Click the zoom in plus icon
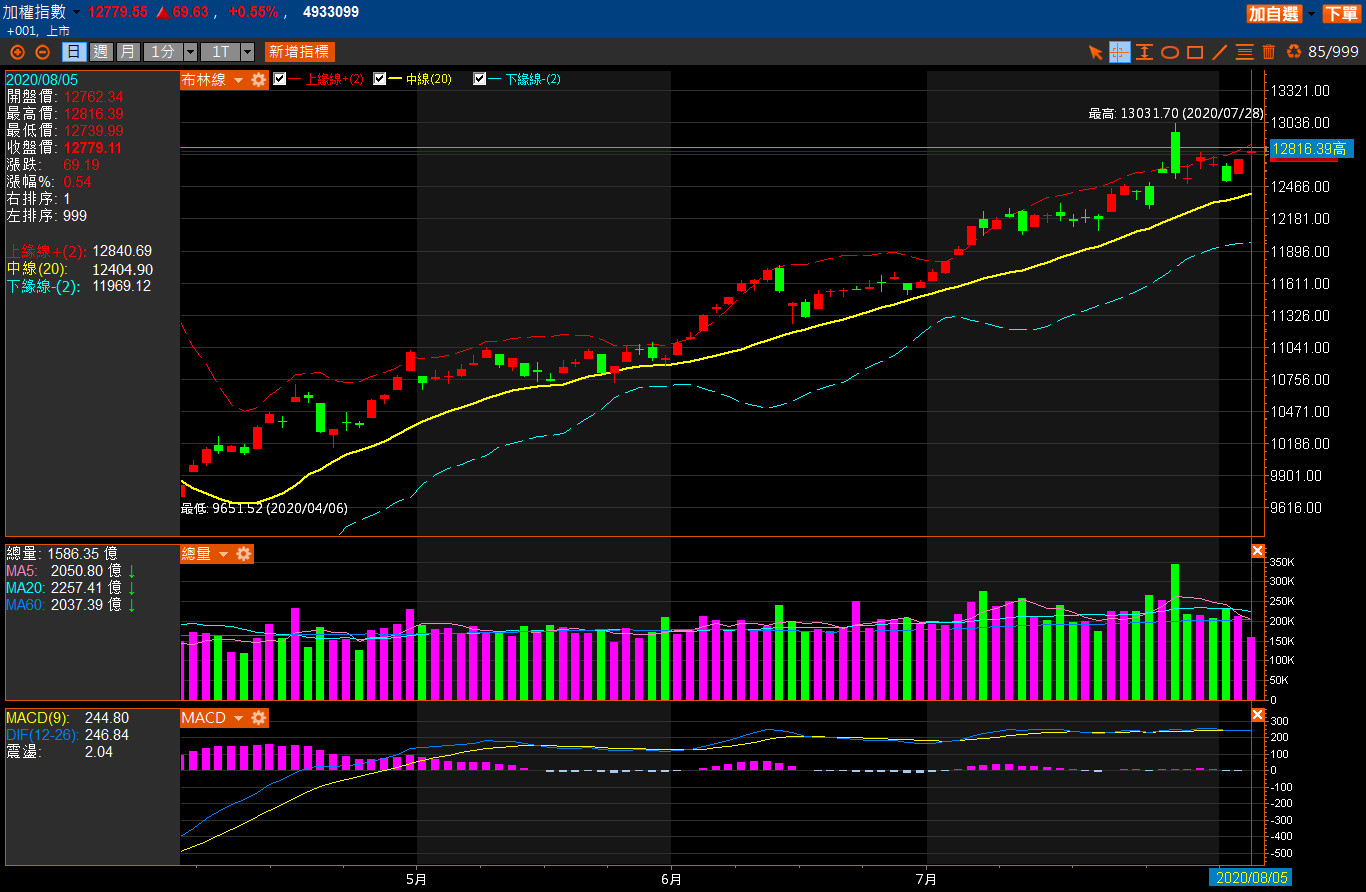This screenshot has width=1366, height=892. click(17, 52)
